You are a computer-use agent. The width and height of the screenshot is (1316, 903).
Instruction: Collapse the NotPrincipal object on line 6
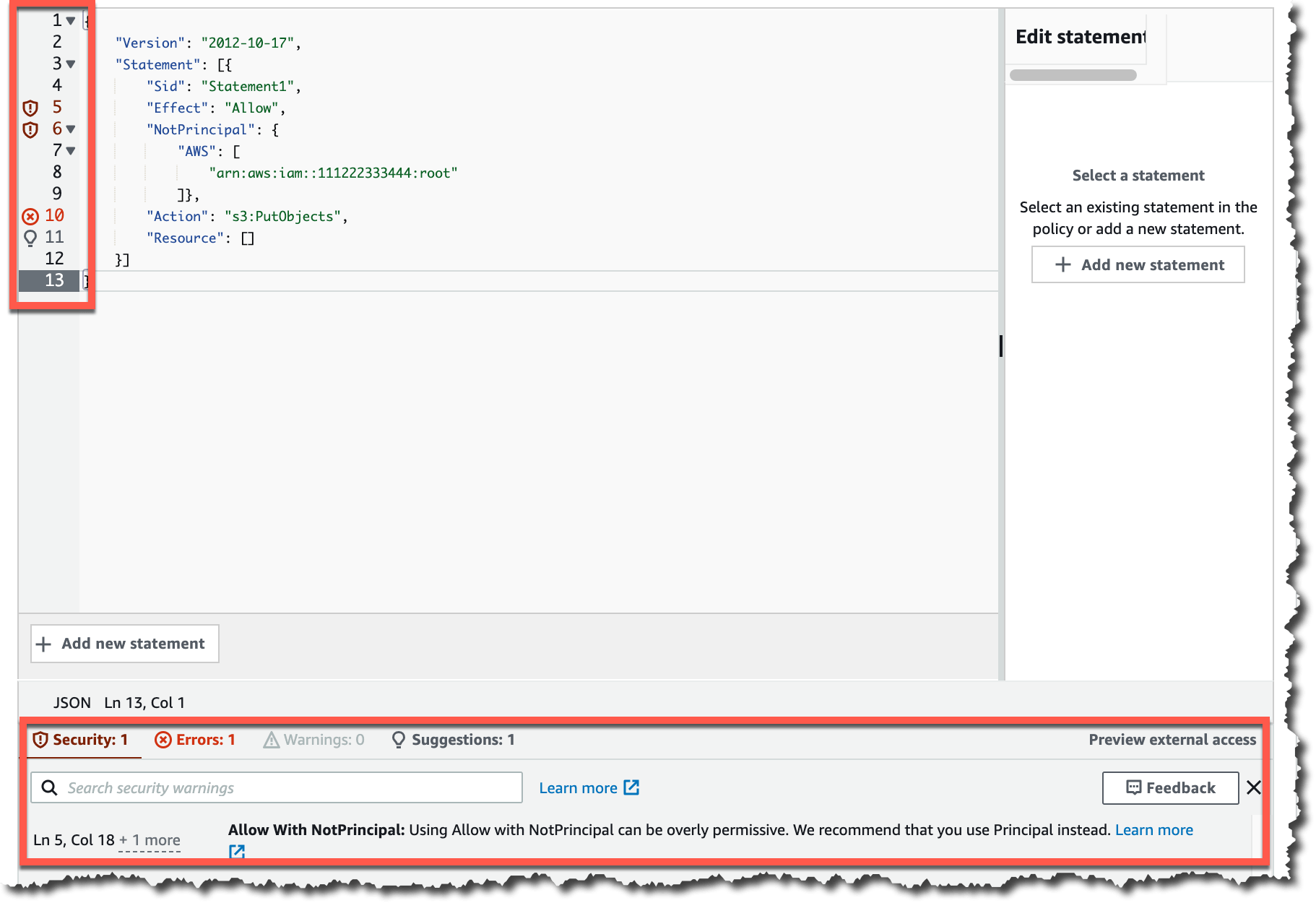(x=70, y=129)
